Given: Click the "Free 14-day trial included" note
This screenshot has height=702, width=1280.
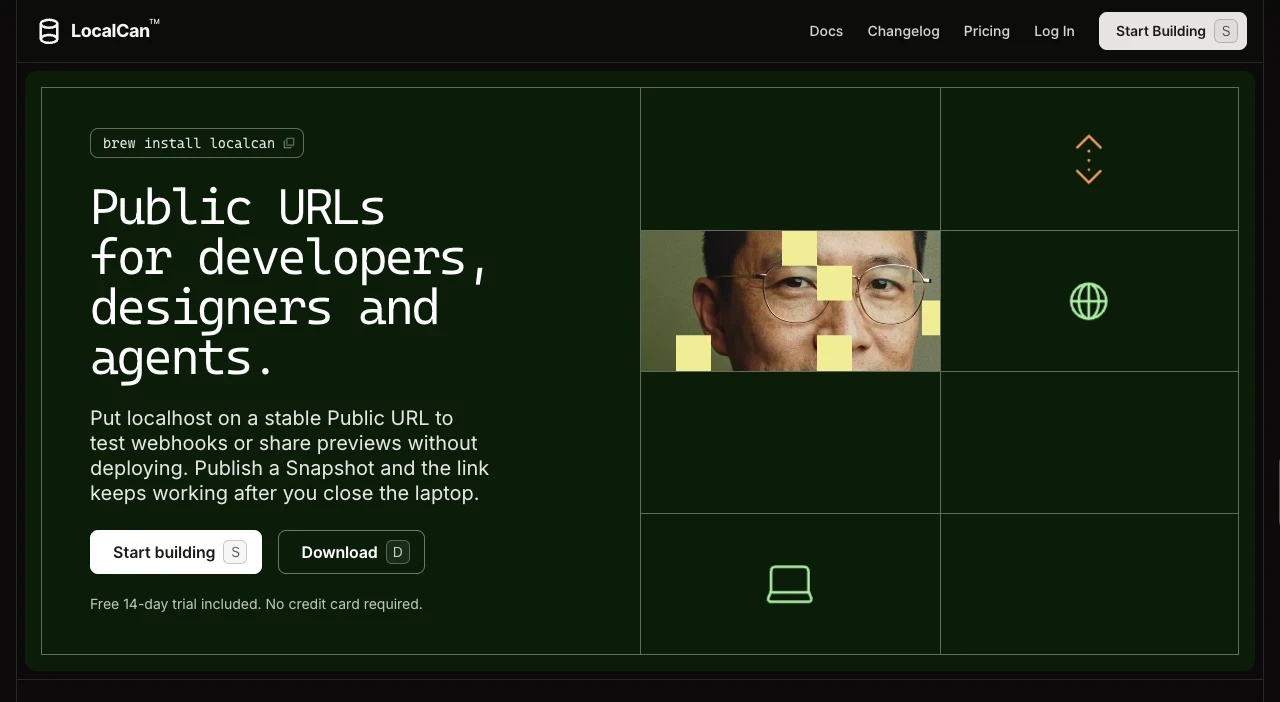Looking at the screenshot, I should [256, 604].
